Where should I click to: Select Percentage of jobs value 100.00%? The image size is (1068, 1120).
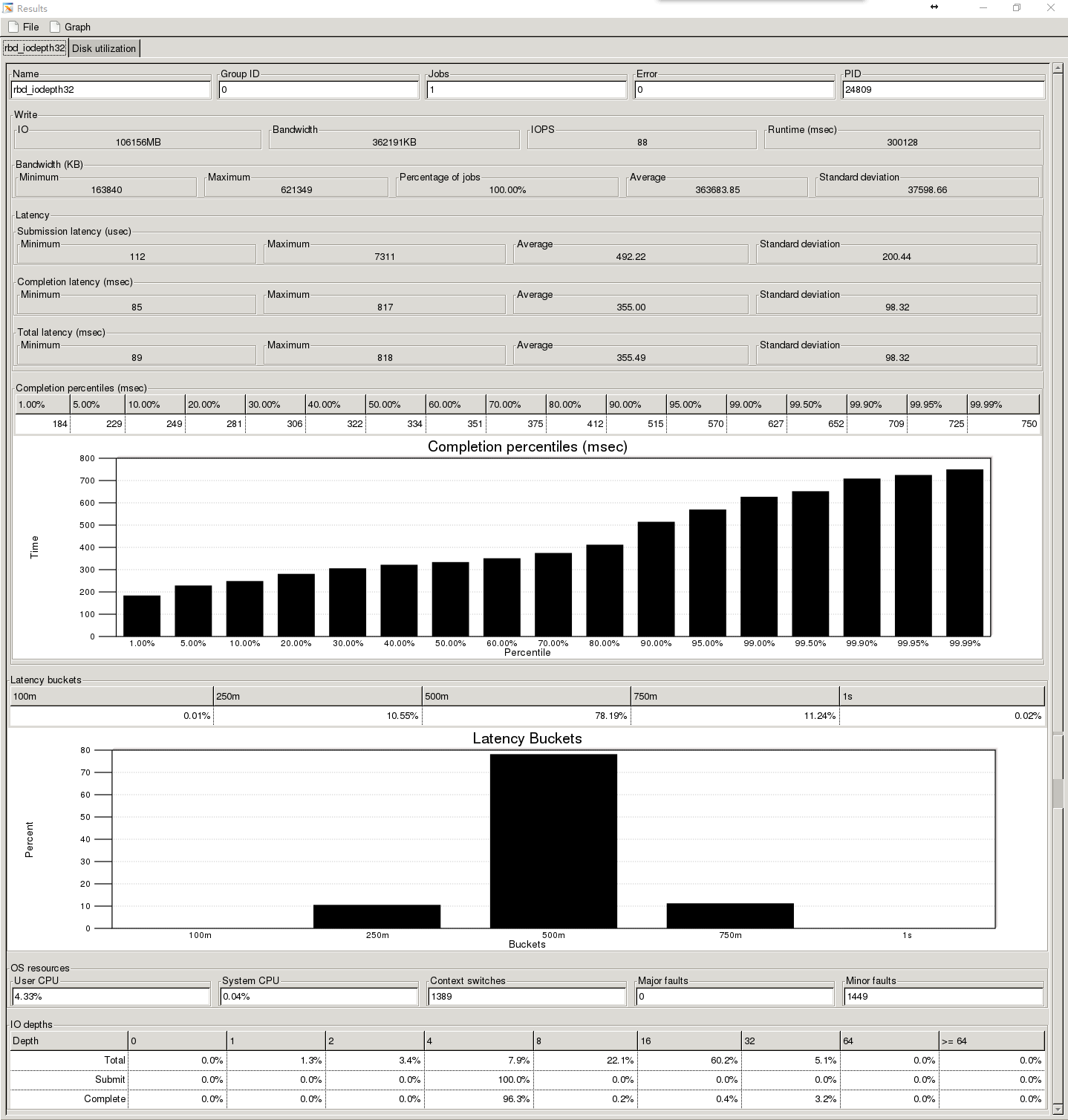tap(507, 189)
